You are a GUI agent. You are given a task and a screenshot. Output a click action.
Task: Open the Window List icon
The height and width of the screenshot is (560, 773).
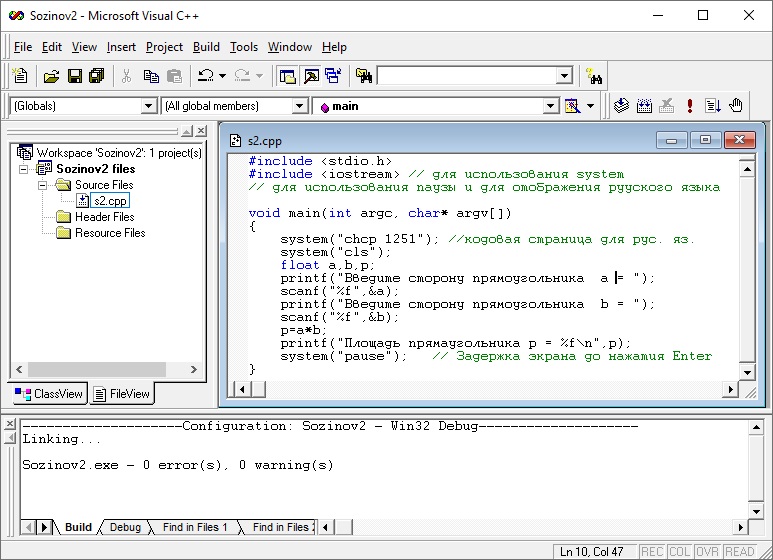pyautogui.click(x=333, y=76)
